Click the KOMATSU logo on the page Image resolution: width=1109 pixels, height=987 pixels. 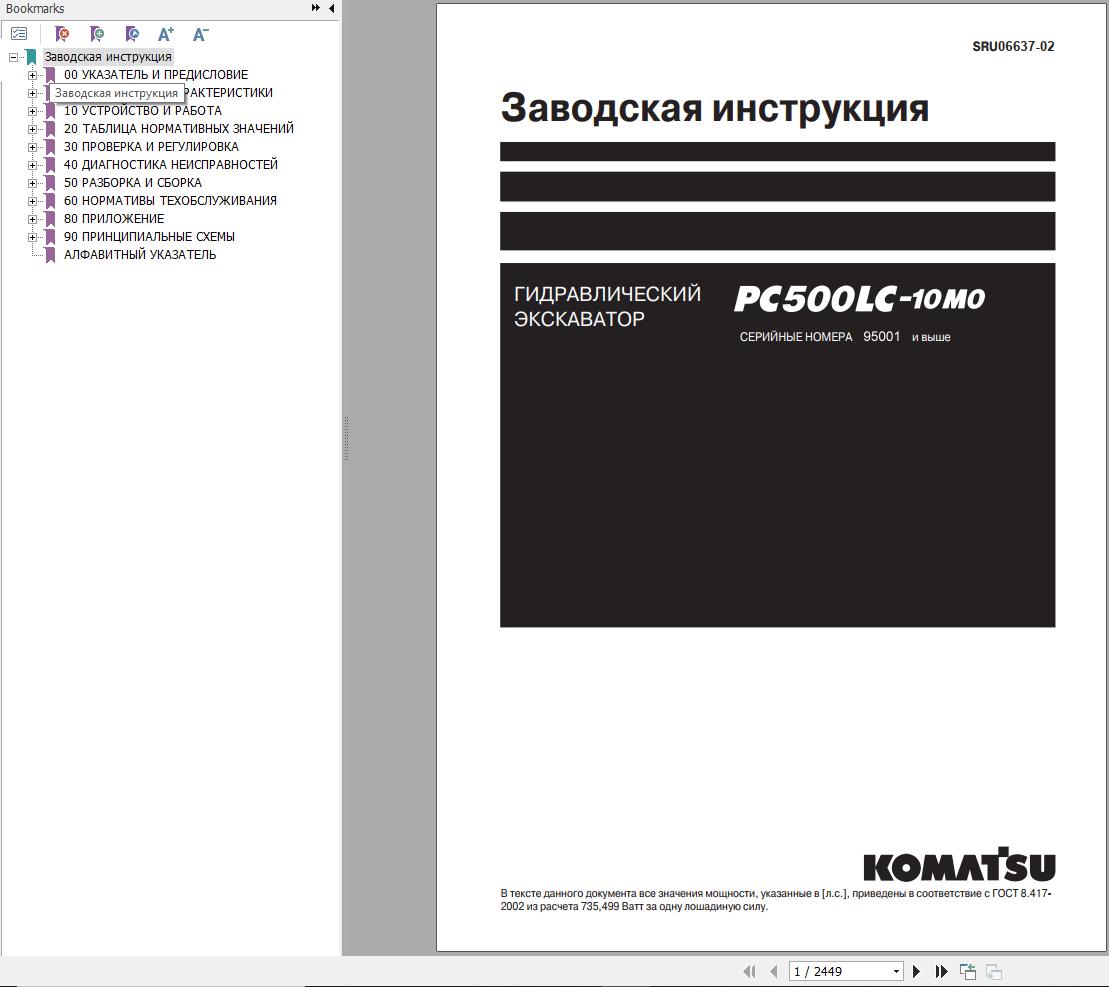(959, 865)
